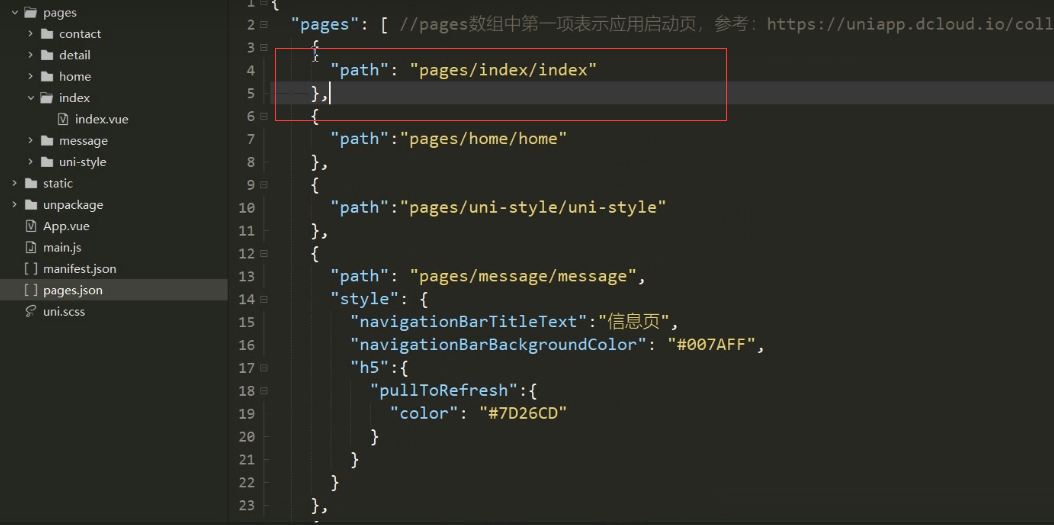This screenshot has height=525, width=1054.
Task: Expand the unpackage folder chevron
Action: click(x=15, y=205)
